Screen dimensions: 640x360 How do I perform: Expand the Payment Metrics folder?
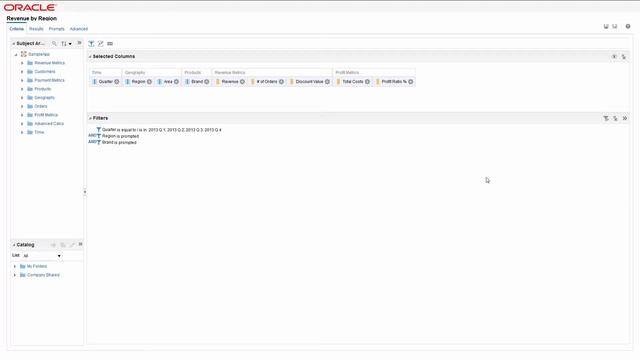22,80
